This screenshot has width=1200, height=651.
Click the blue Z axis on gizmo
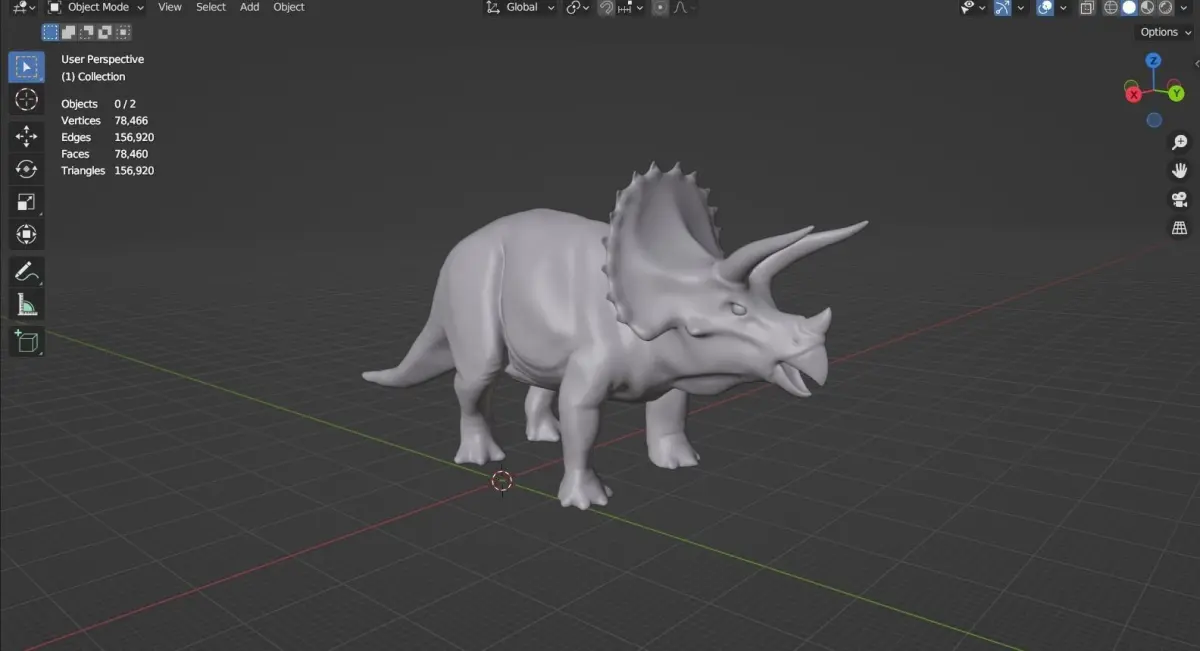1153,61
